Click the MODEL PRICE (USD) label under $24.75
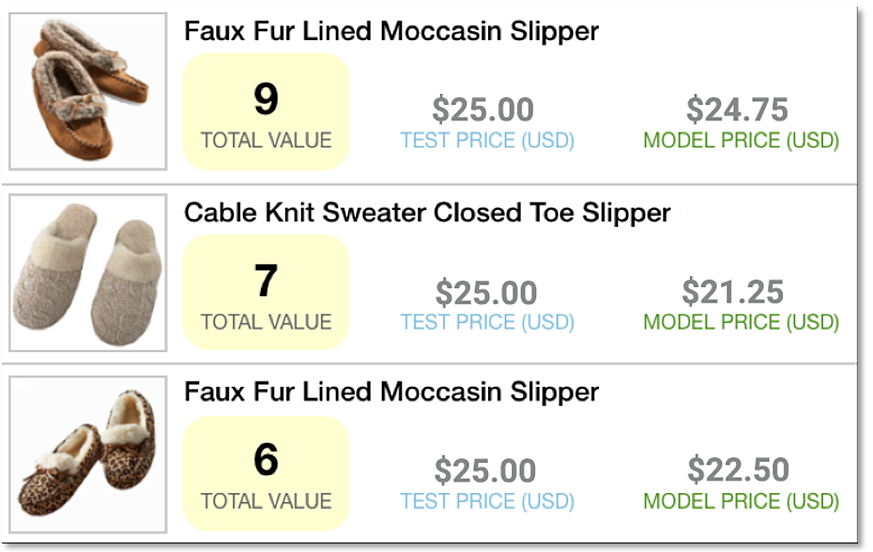The width and height of the screenshot is (873, 552). point(740,141)
